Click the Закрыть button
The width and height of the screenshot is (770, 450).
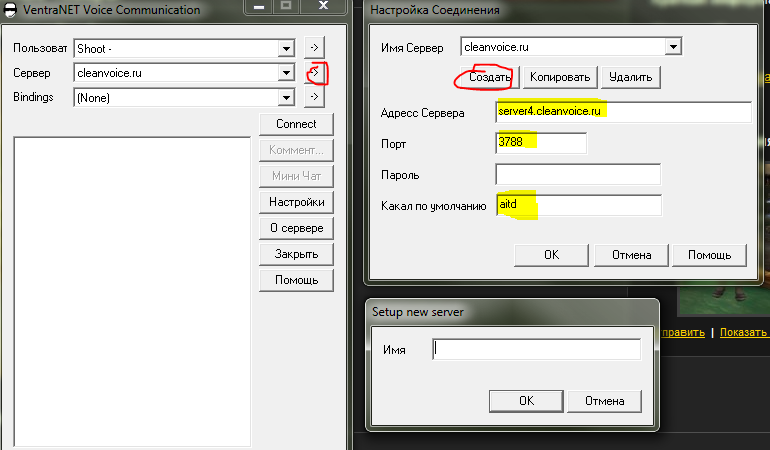pos(296,254)
